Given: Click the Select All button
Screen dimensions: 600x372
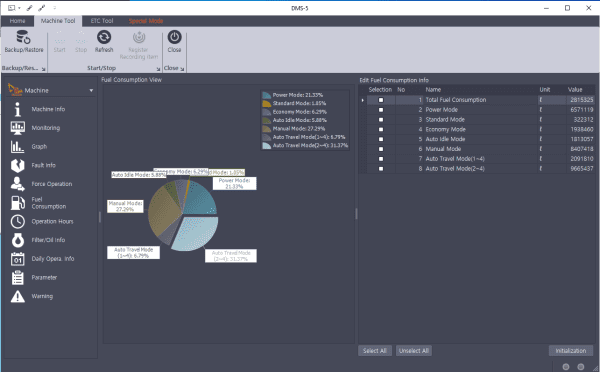Looking at the screenshot, I should (x=375, y=351).
